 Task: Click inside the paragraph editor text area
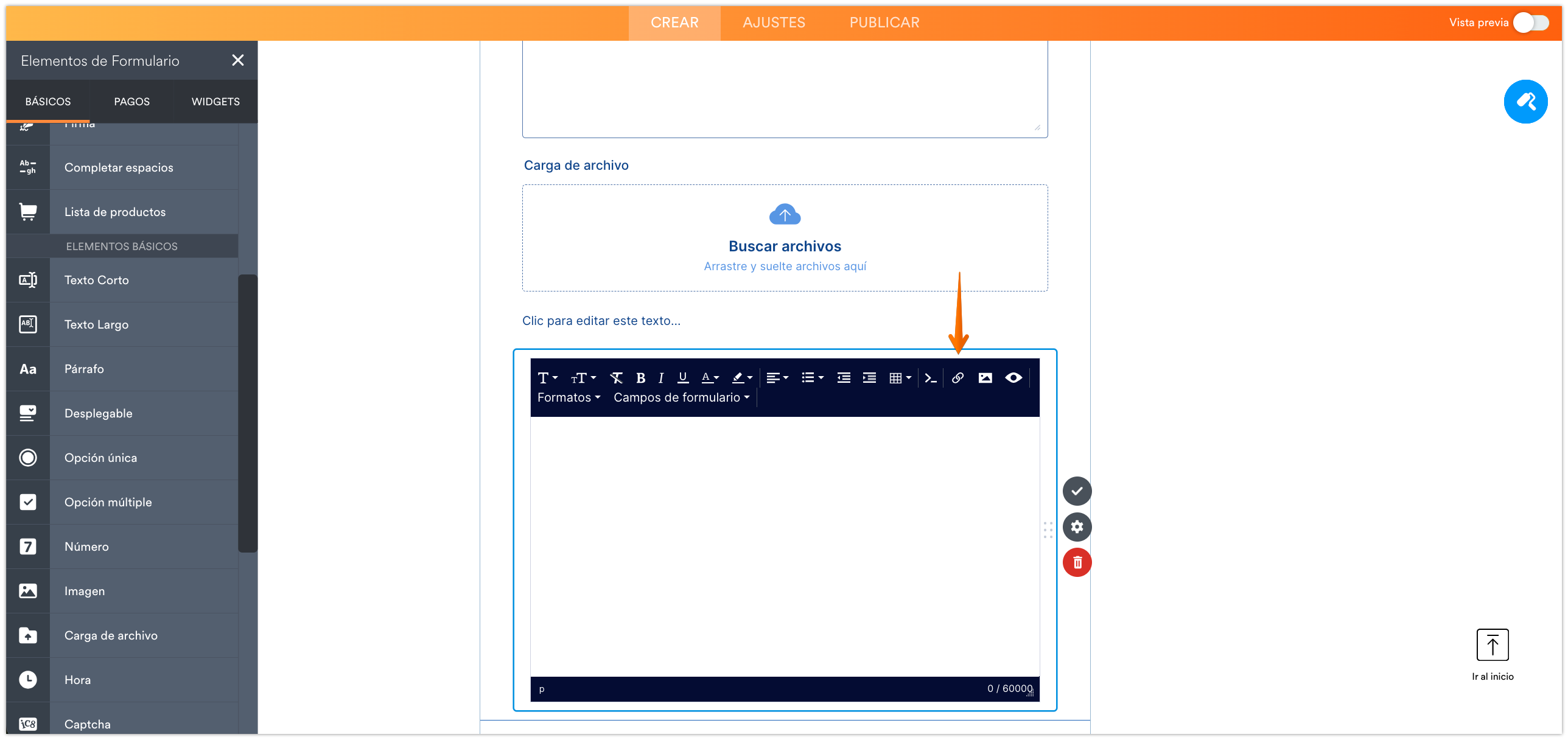[x=785, y=546]
